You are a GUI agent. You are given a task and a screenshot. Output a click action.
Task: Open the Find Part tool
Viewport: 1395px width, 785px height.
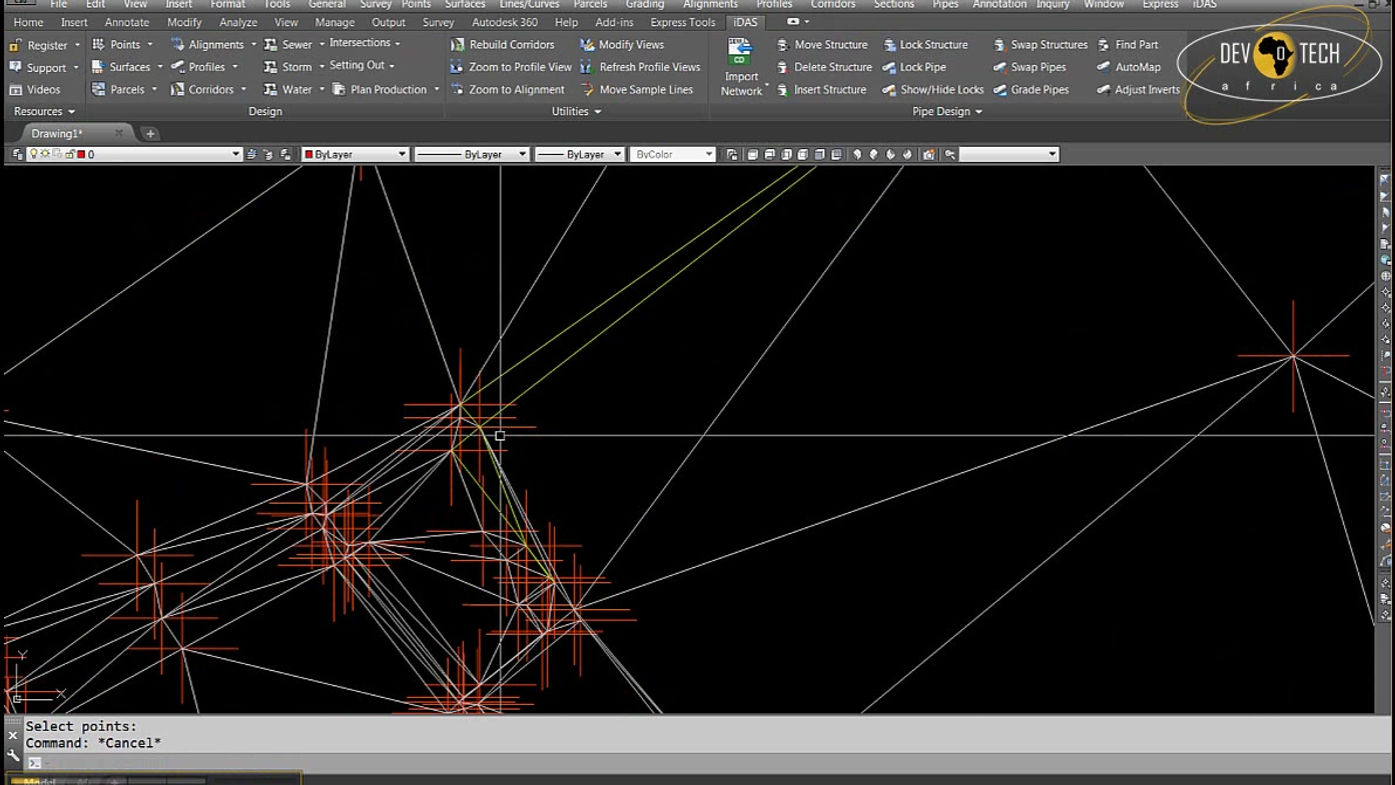(x=1127, y=45)
